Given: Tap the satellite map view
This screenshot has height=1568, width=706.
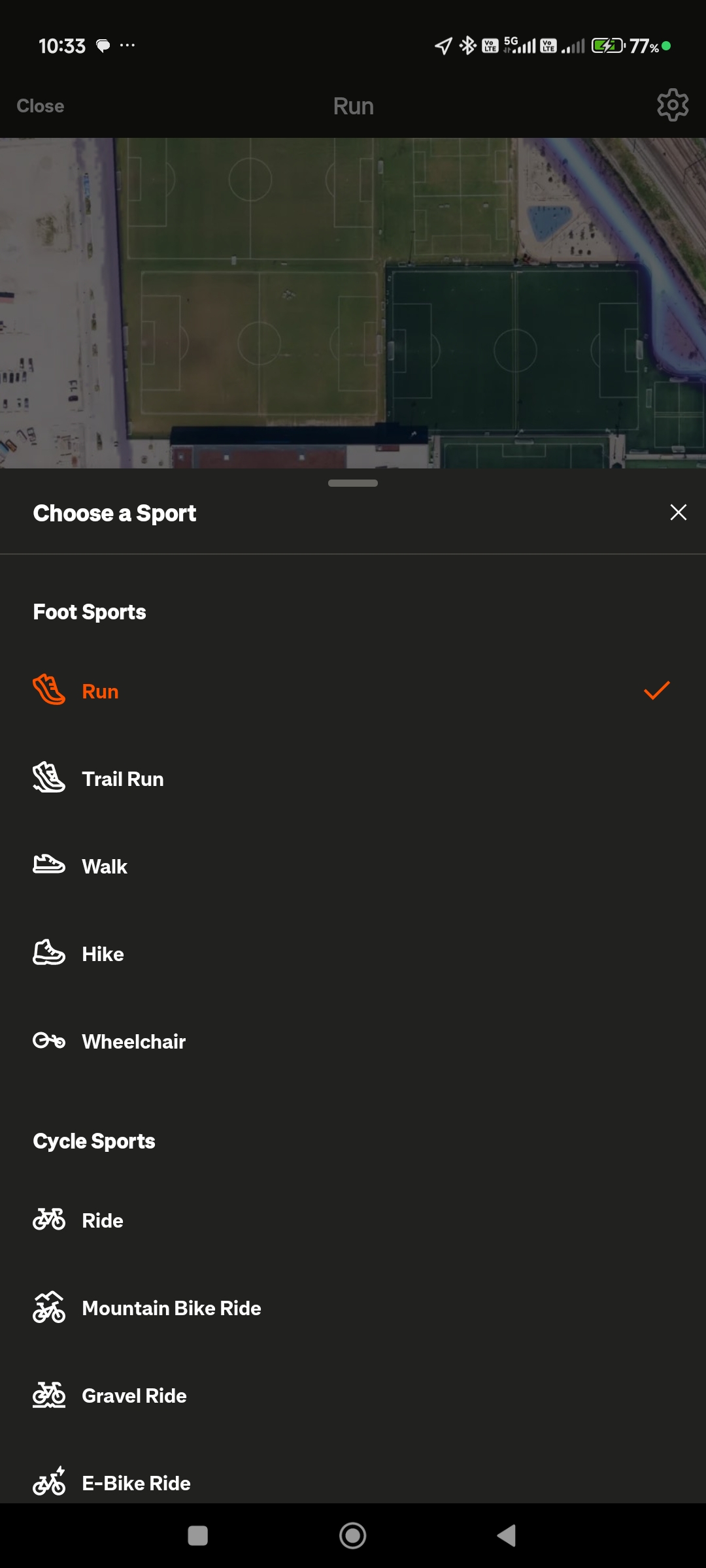Looking at the screenshot, I should coord(353,302).
